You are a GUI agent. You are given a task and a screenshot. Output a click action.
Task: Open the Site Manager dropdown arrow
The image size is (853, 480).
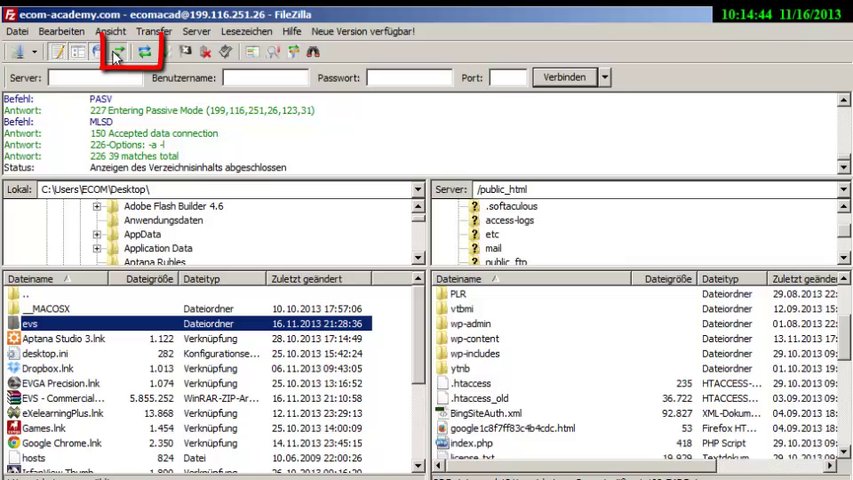(34, 52)
